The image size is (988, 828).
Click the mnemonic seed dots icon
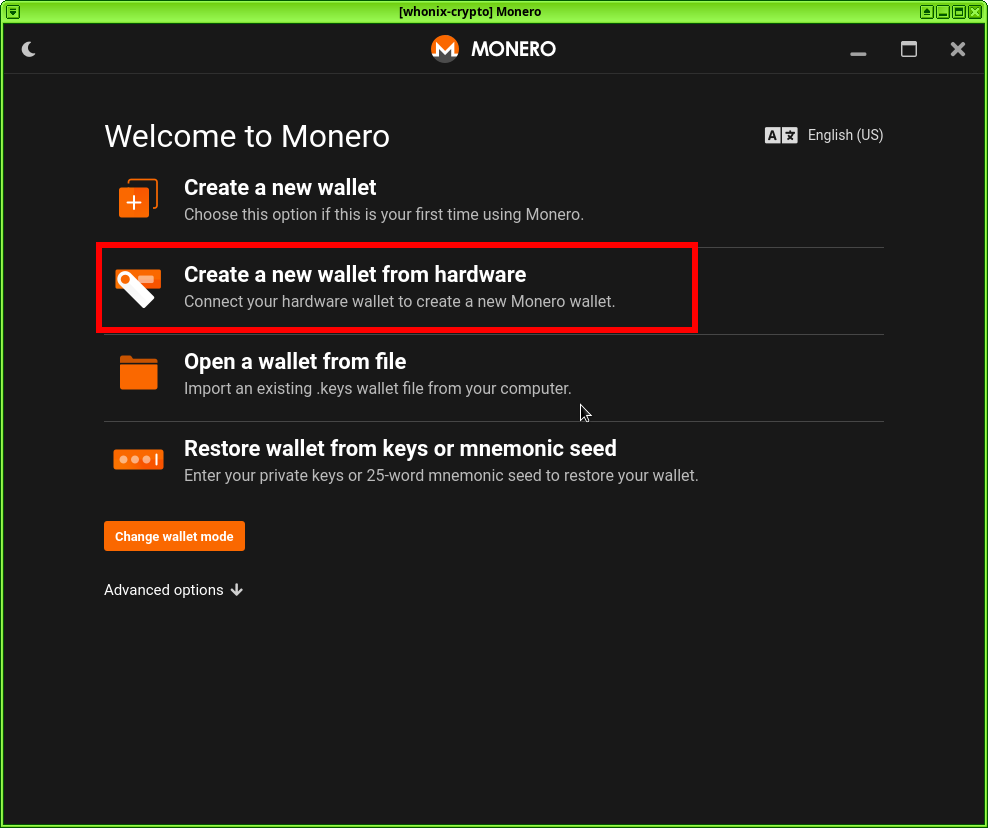(x=139, y=459)
